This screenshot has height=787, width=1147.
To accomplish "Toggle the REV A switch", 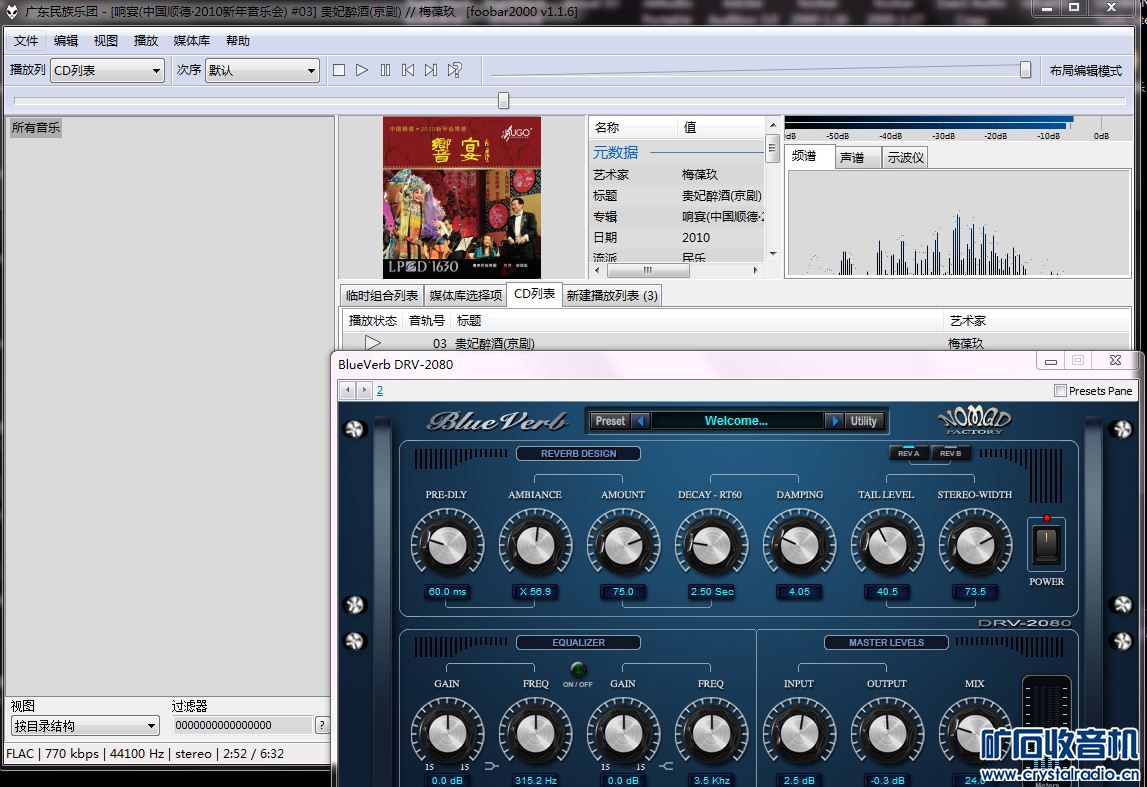I will click(909, 453).
